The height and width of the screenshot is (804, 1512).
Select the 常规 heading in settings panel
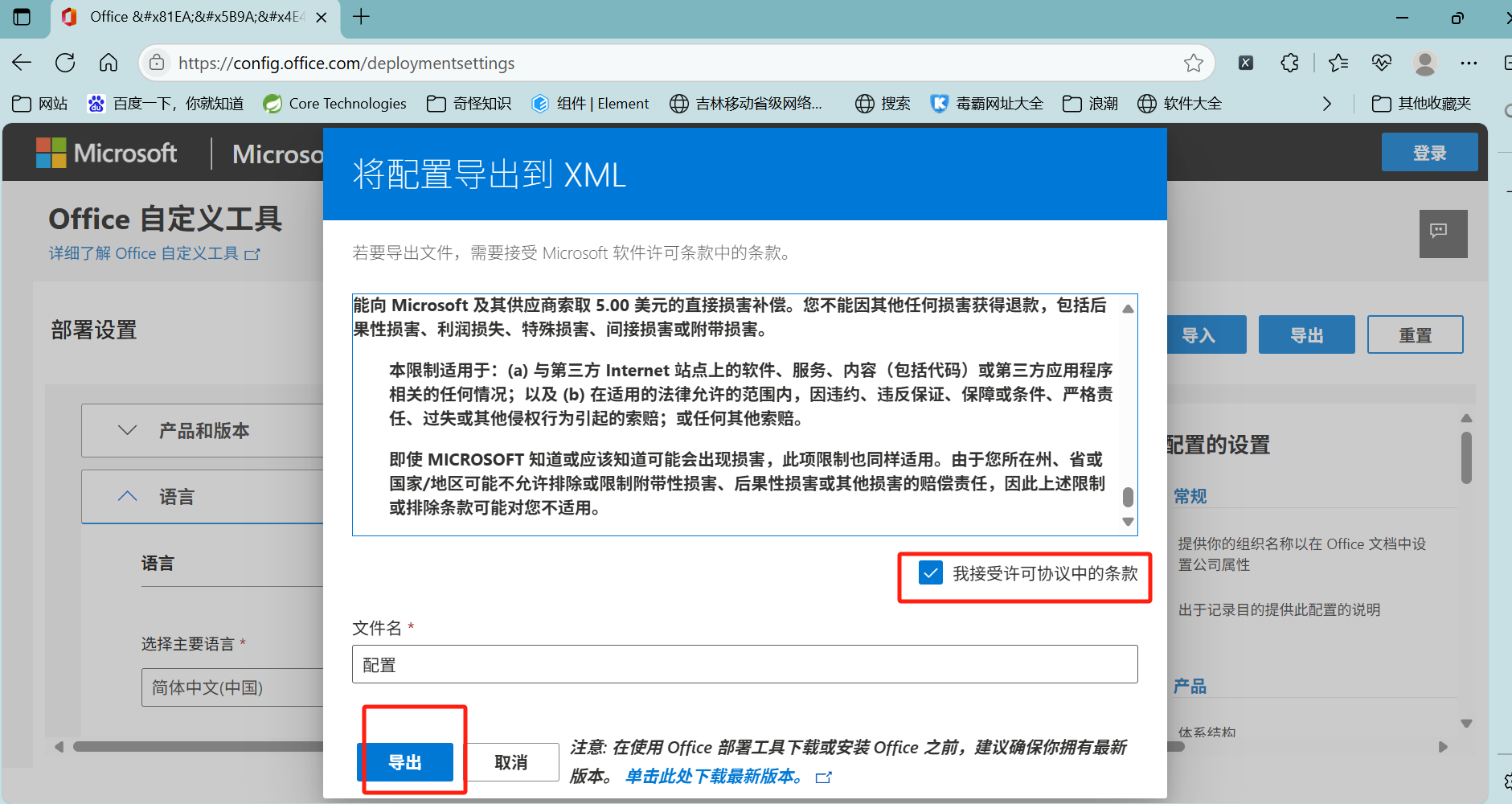pos(1190,496)
